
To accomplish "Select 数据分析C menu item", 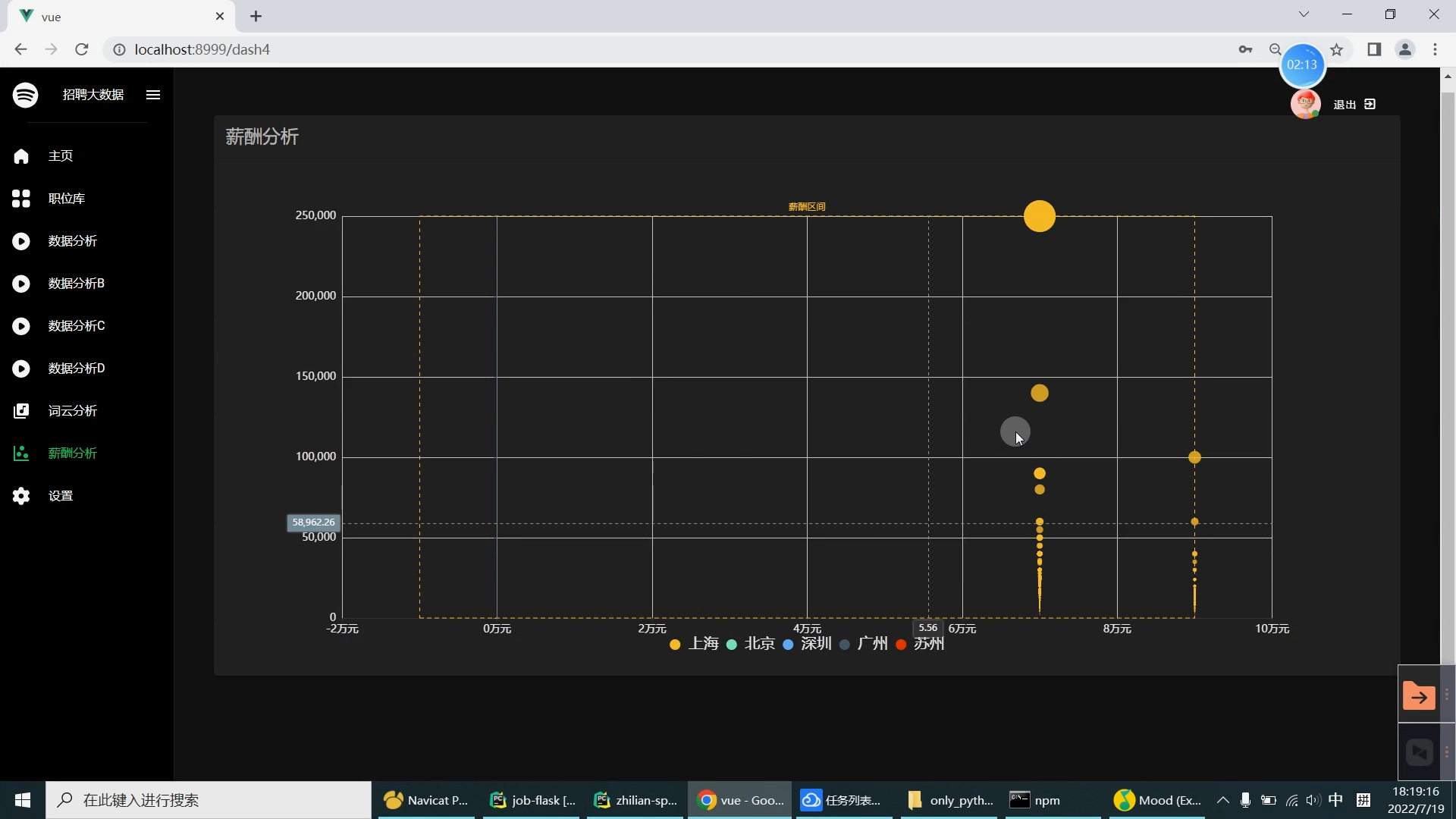I will [76, 326].
